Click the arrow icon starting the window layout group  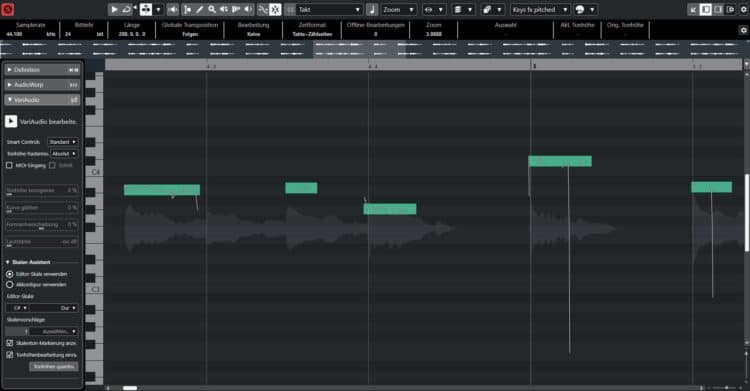coord(693,10)
